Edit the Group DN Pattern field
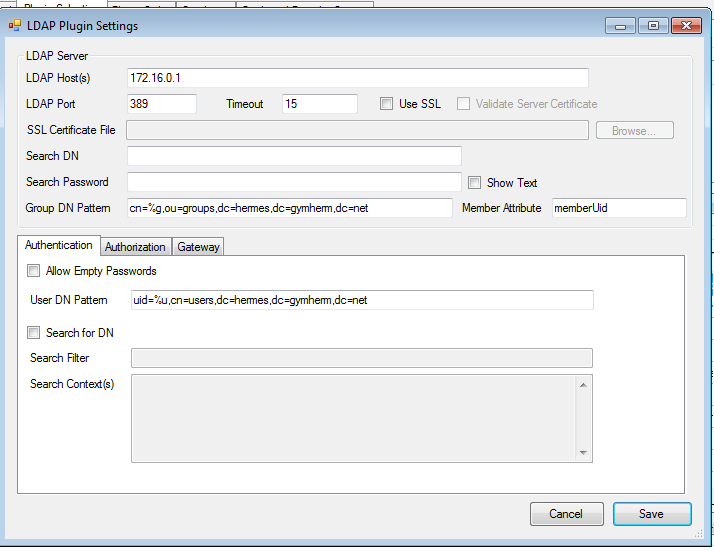 (290, 208)
